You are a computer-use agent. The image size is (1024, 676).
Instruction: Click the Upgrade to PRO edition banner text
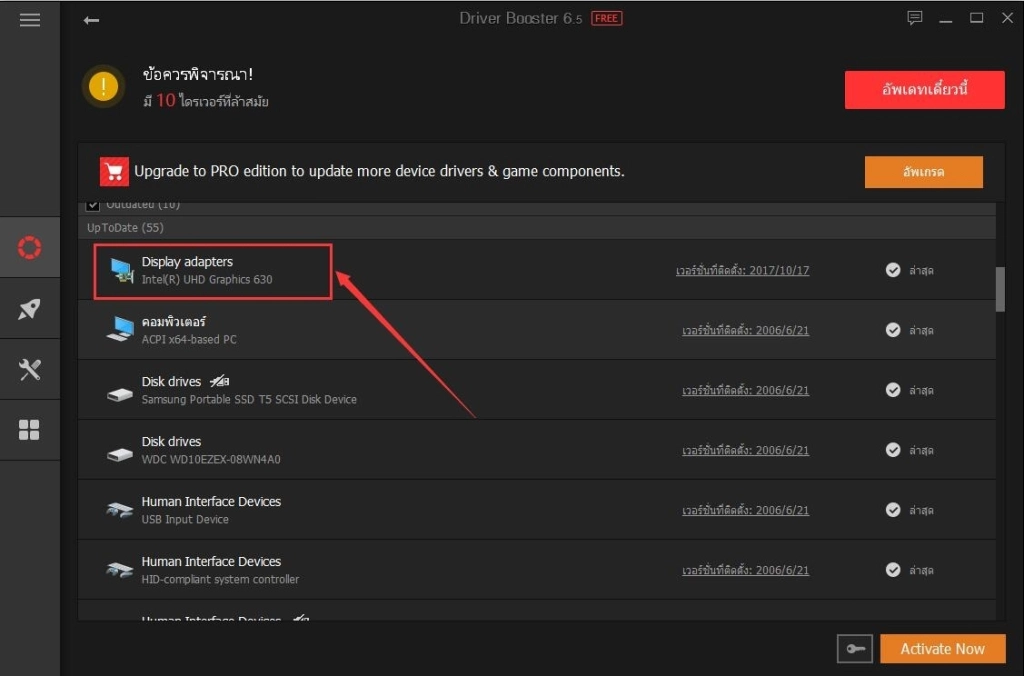coord(379,171)
